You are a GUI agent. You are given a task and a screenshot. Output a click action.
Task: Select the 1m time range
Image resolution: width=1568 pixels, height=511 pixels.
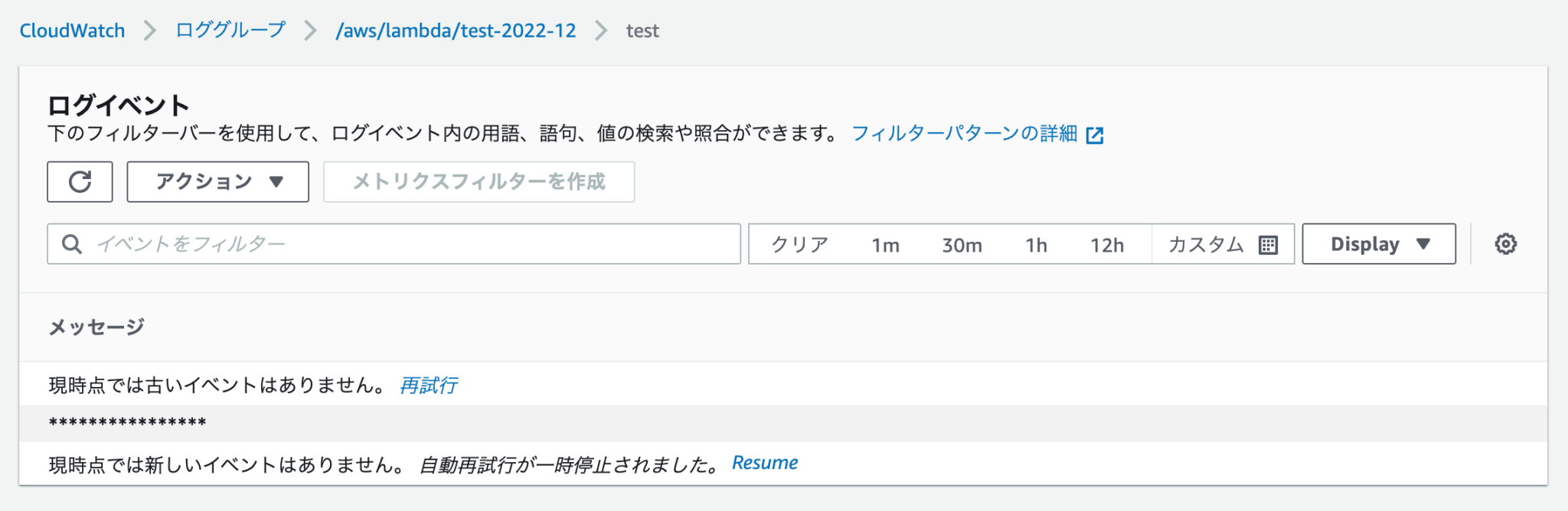coord(885,244)
